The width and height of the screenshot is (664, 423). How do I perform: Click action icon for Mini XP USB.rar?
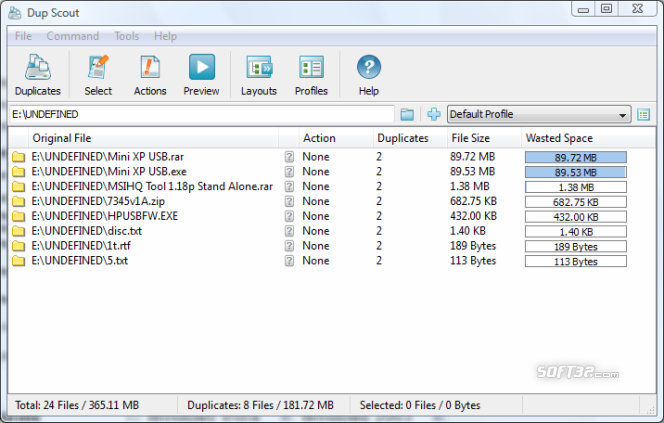coord(289,157)
